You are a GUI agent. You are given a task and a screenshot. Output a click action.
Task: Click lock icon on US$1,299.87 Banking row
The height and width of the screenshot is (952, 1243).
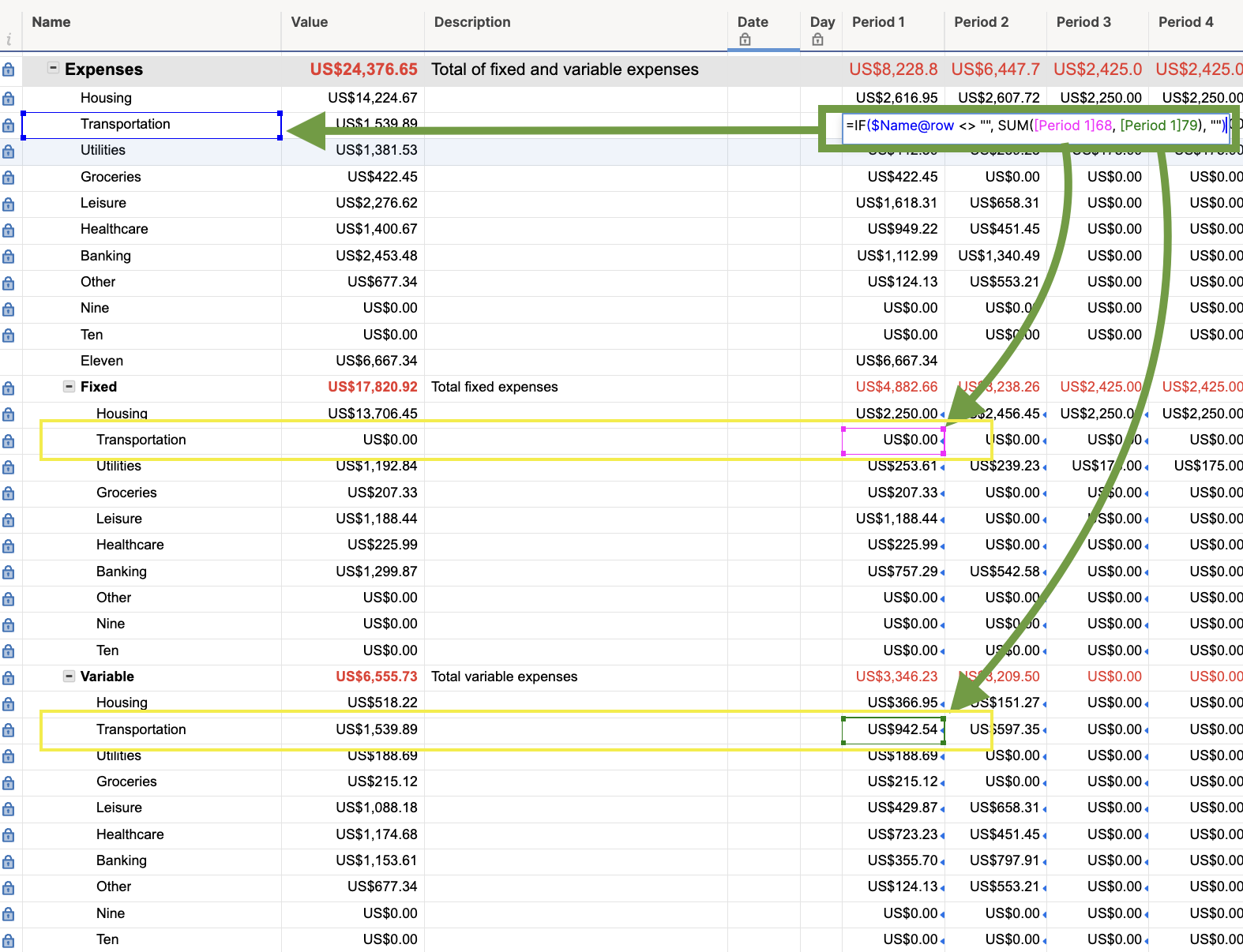click(x=8, y=572)
